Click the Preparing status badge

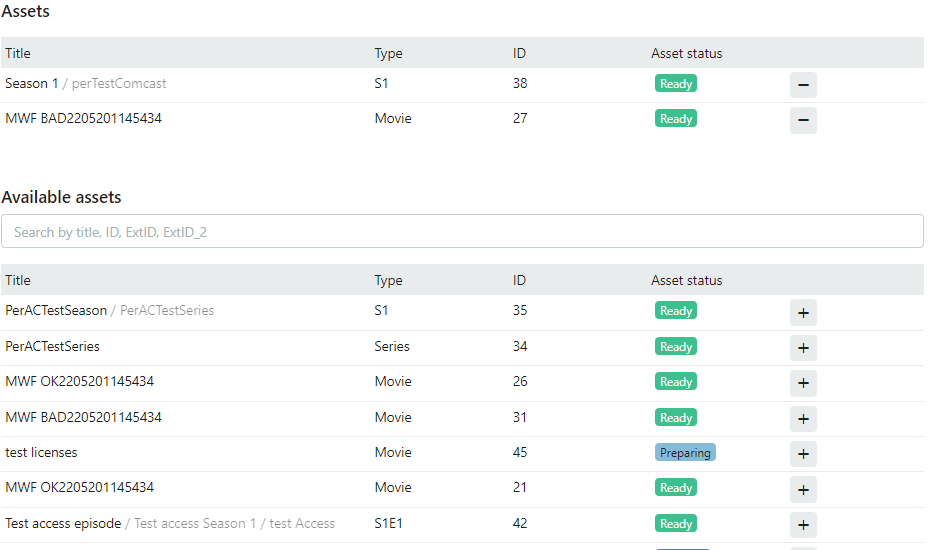685,453
